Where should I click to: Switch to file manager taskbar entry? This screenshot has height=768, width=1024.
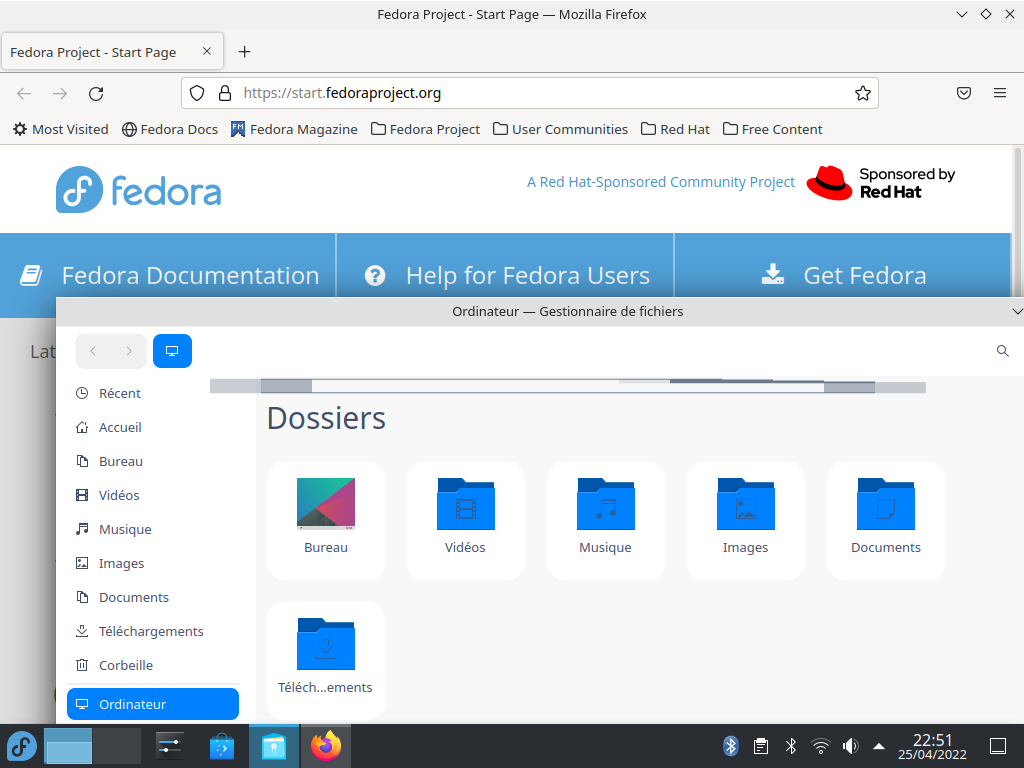pos(274,746)
